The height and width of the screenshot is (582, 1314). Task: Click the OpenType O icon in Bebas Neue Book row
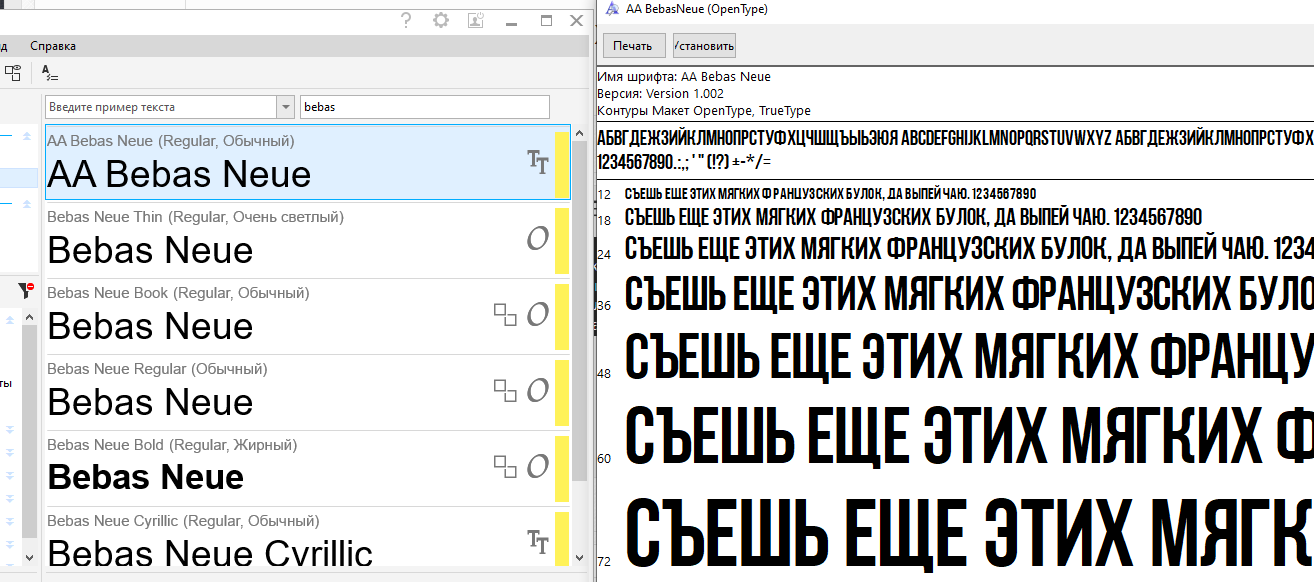538,314
